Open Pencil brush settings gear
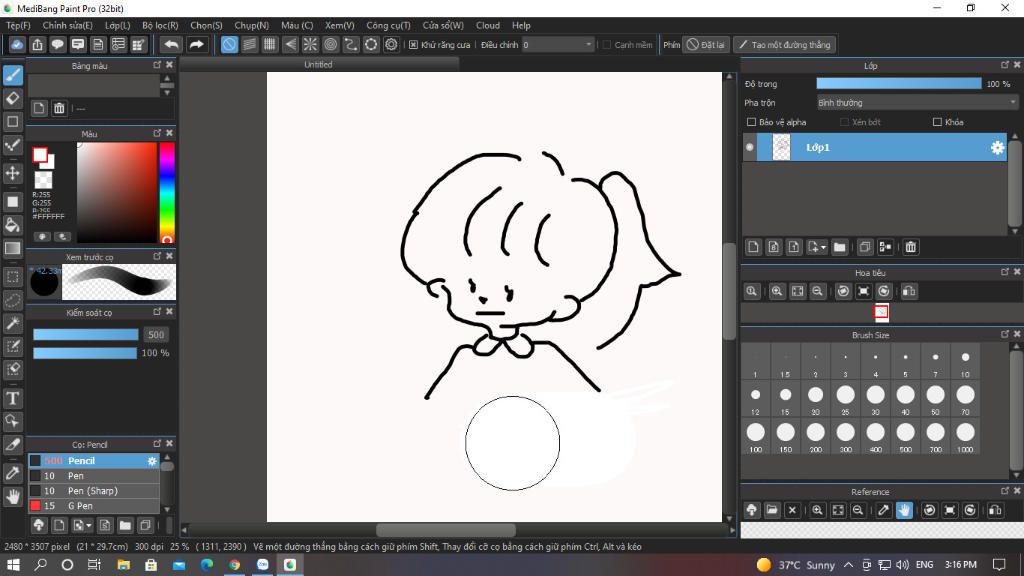The height and width of the screenshot is (576, 1024). (x=152, y=461)
